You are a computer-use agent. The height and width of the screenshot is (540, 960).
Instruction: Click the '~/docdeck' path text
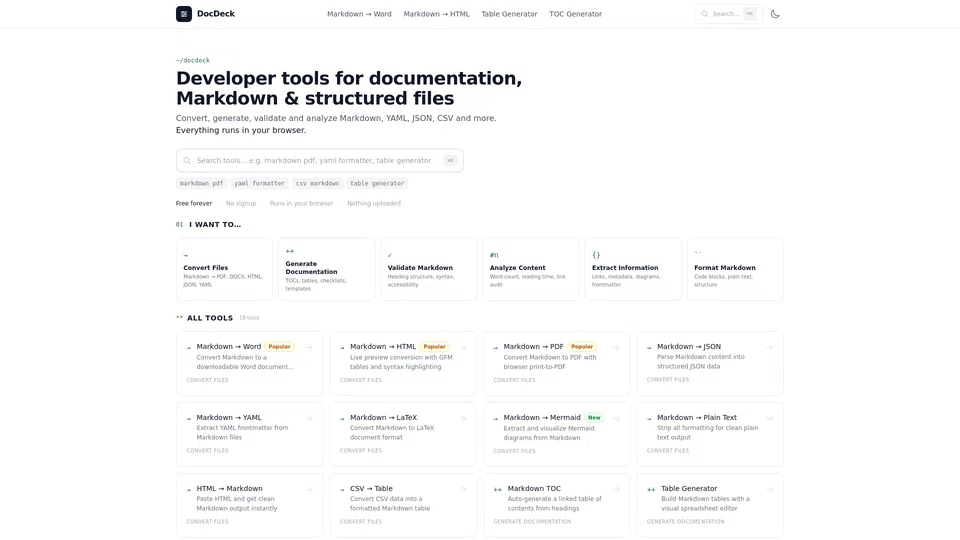(193, 60)
